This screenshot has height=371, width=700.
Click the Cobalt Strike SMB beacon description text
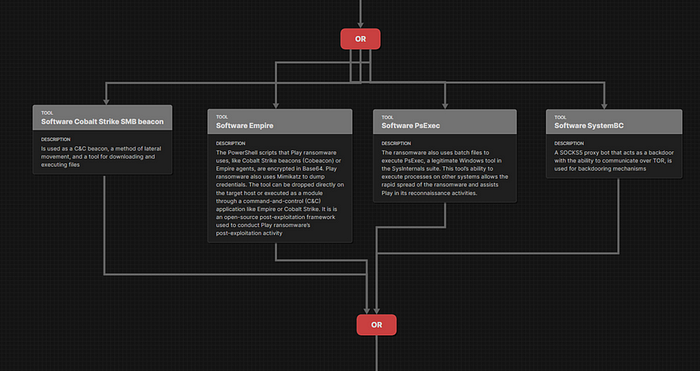101,157
